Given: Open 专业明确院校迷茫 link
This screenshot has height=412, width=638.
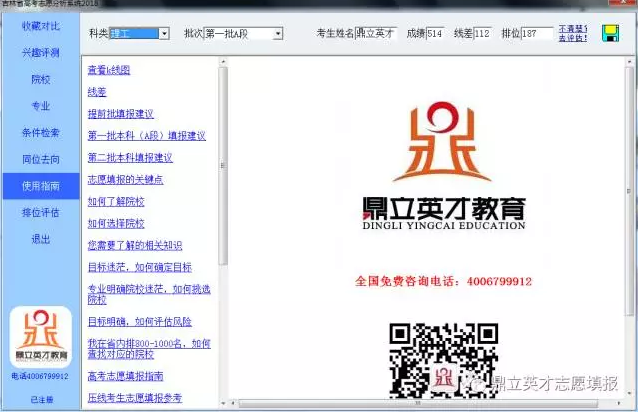Looking at the screenshot, I should point(149,294).
